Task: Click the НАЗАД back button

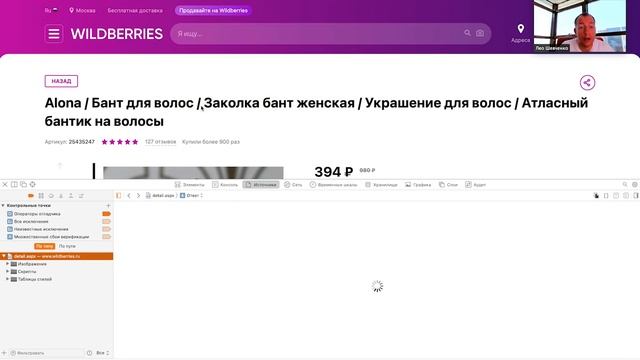Action: tap(61, 81)
